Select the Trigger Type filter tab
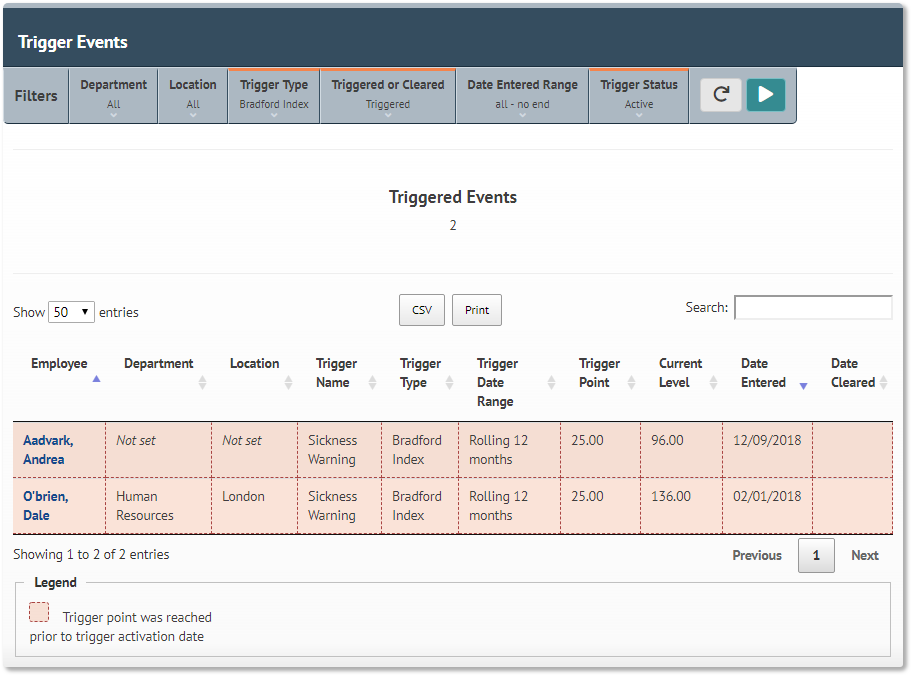916x680 pixels. point(273,95)
